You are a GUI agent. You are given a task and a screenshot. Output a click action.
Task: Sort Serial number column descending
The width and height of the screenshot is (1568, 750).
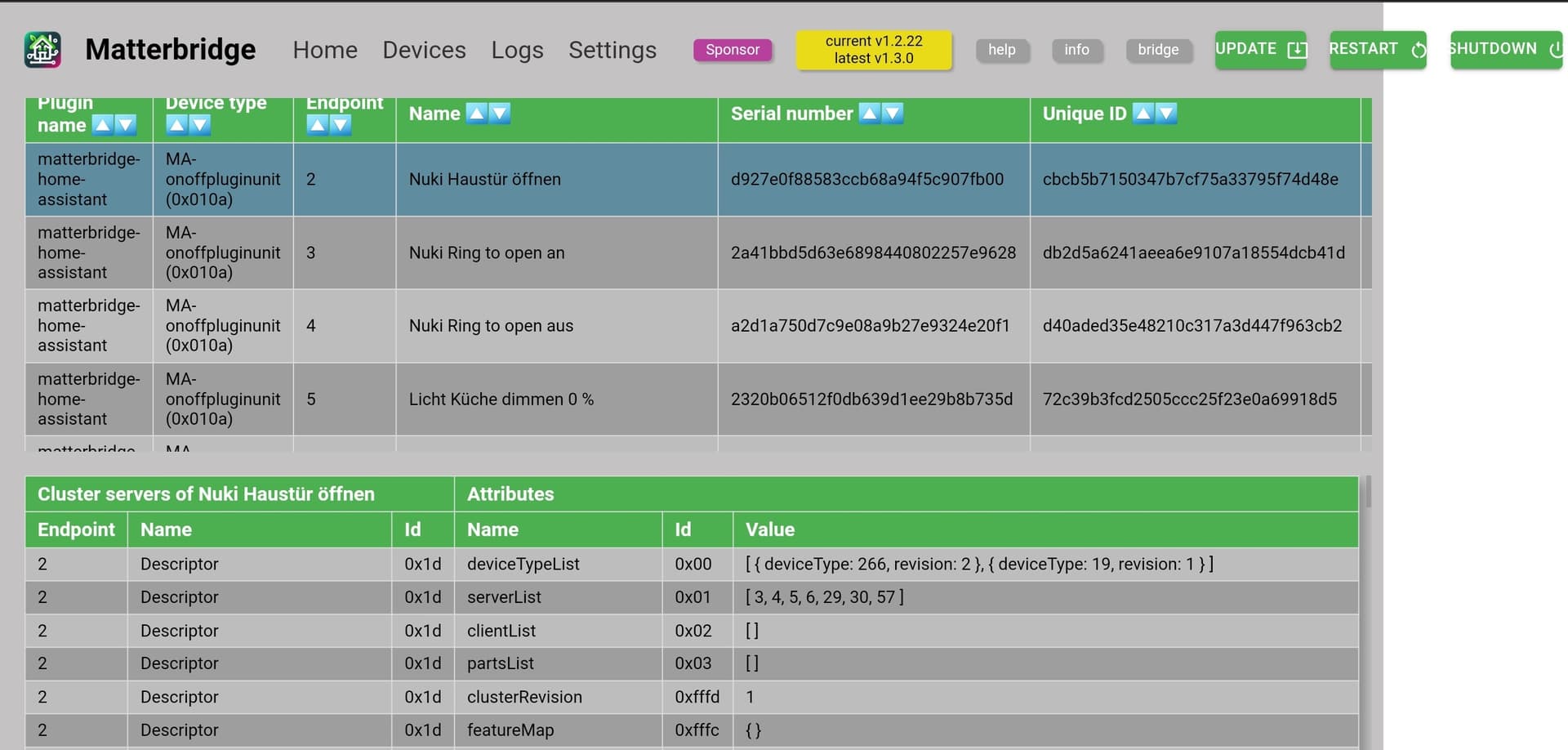[x=893, y=114]
